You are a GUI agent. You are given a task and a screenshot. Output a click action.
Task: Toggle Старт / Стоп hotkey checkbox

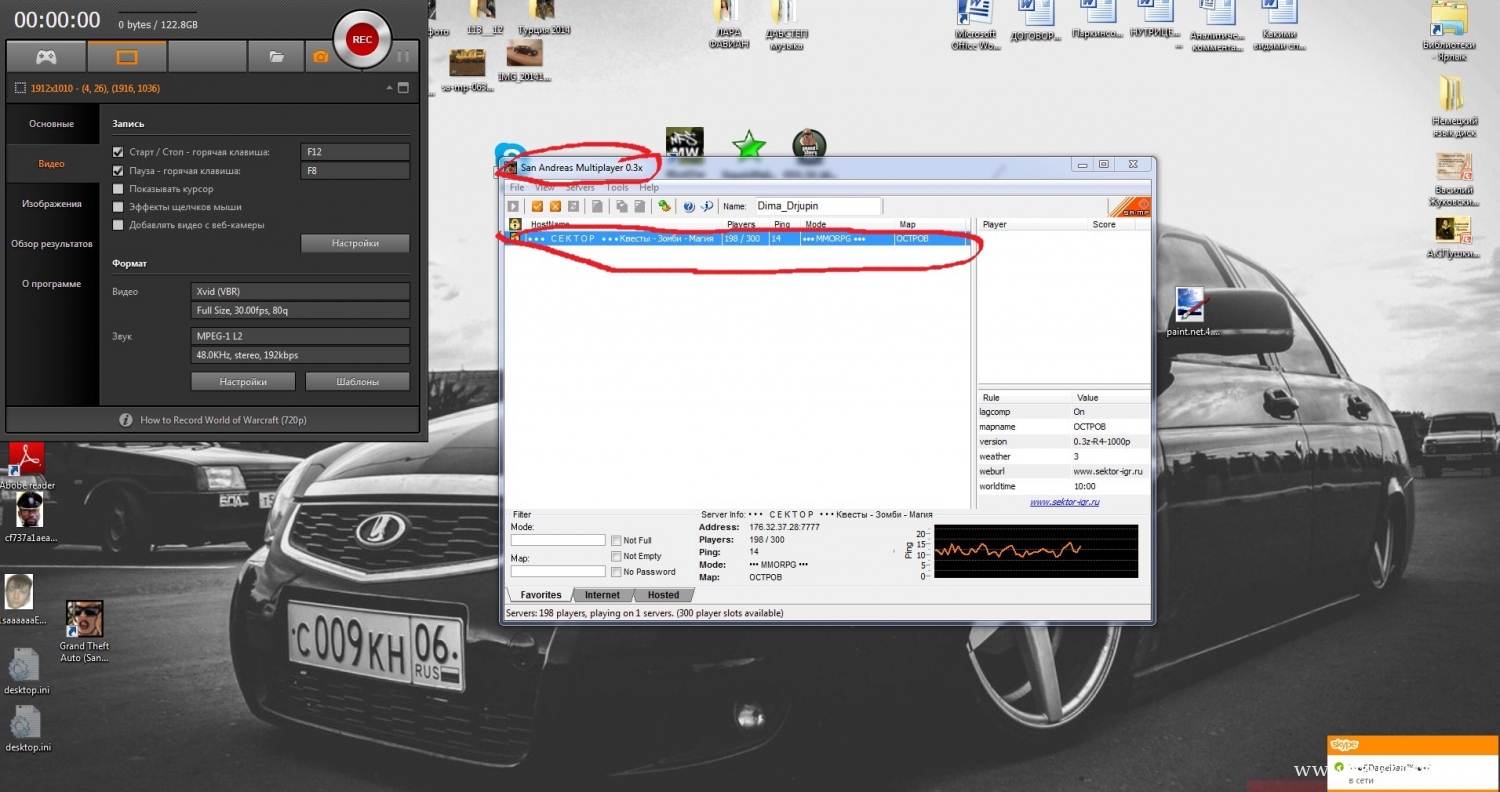[x=118, y=152]
